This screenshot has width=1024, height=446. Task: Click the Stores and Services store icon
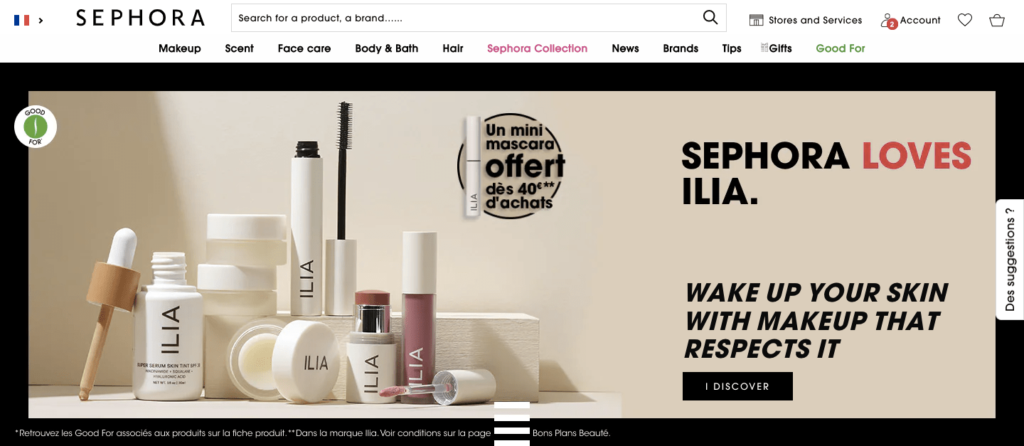756,20
